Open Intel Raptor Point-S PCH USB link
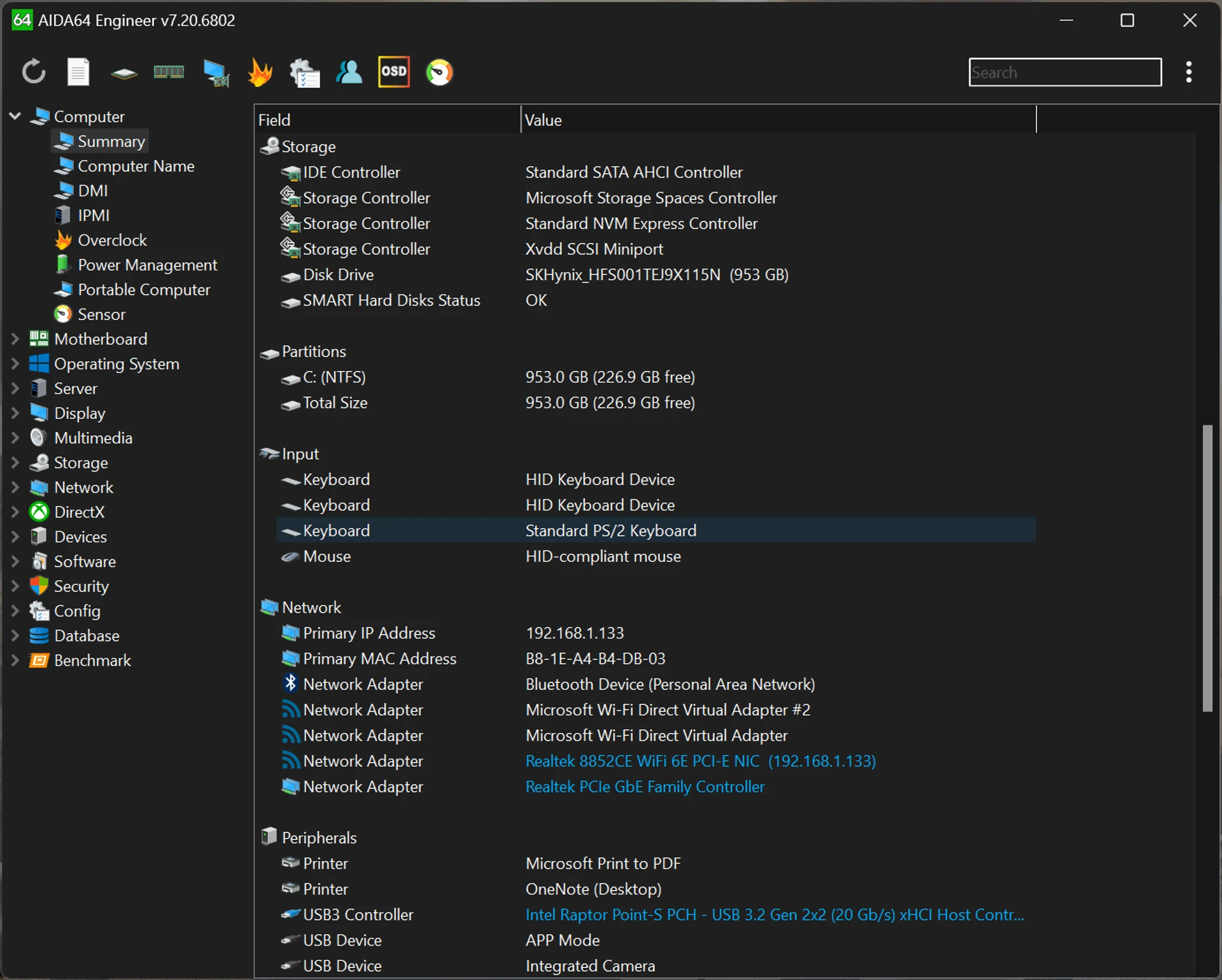This screenshot has height=980, width=1222. (x=775, y=914)
